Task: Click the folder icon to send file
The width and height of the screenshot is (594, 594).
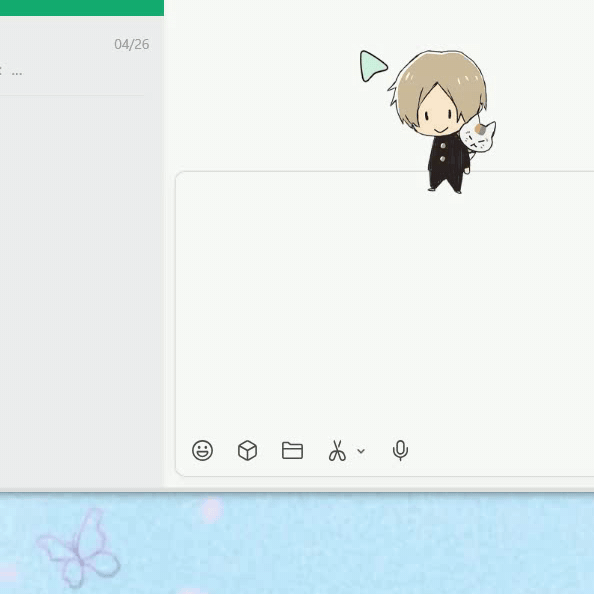Action: point(292,450)
